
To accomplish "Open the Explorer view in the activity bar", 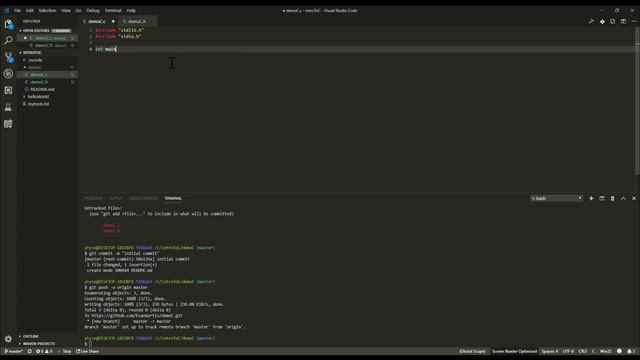I will [x=8, y=24].
